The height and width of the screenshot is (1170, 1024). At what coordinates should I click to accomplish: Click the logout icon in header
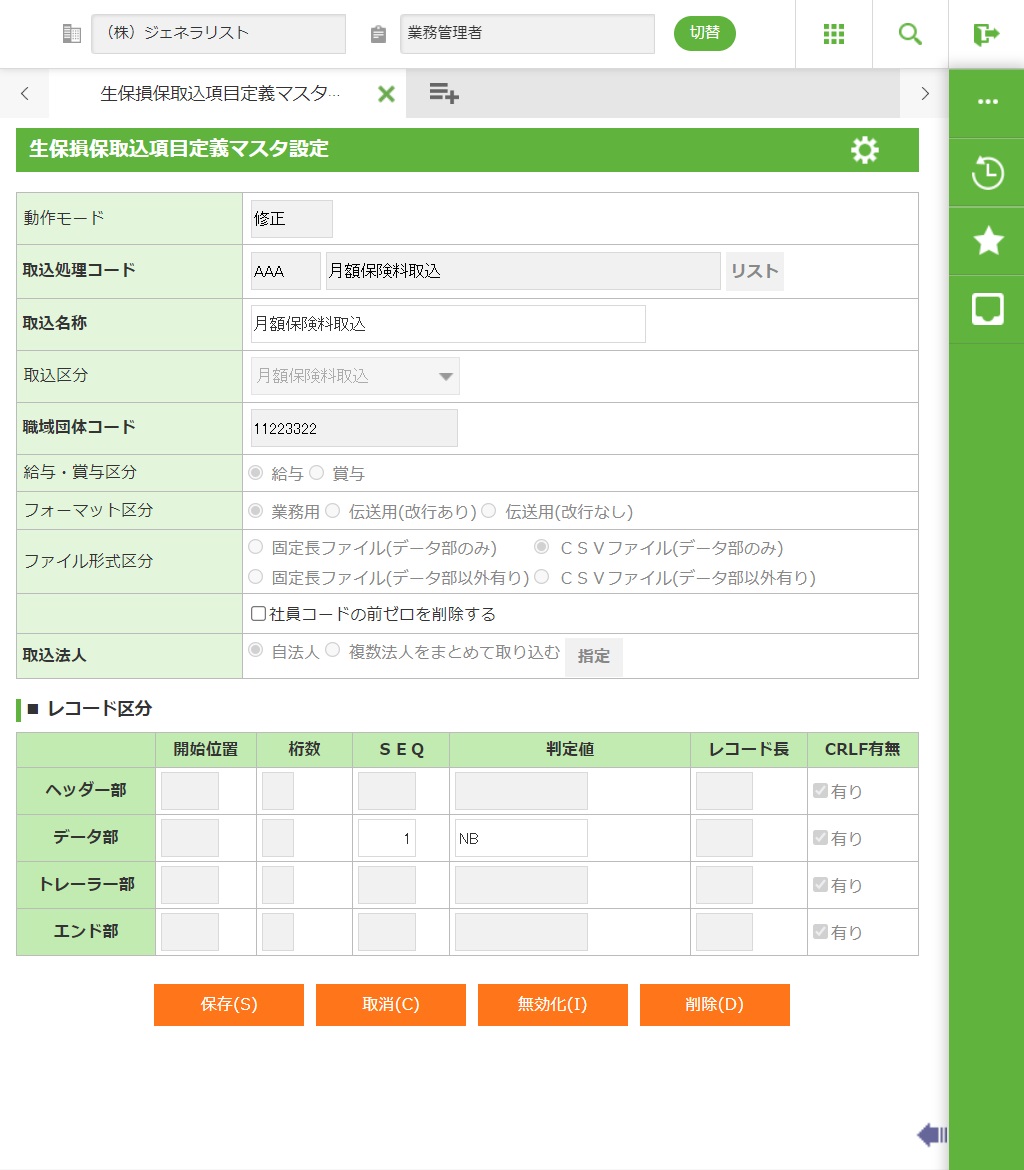(x=986, y=34)
